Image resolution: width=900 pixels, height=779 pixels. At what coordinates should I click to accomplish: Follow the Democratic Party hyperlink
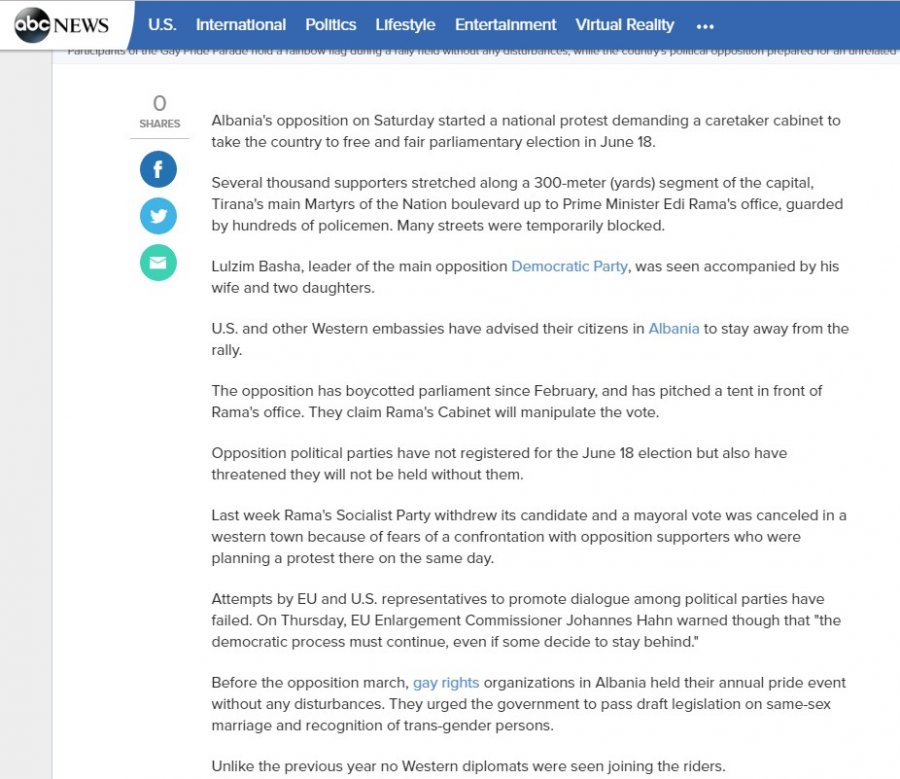(x=569, y=267)
